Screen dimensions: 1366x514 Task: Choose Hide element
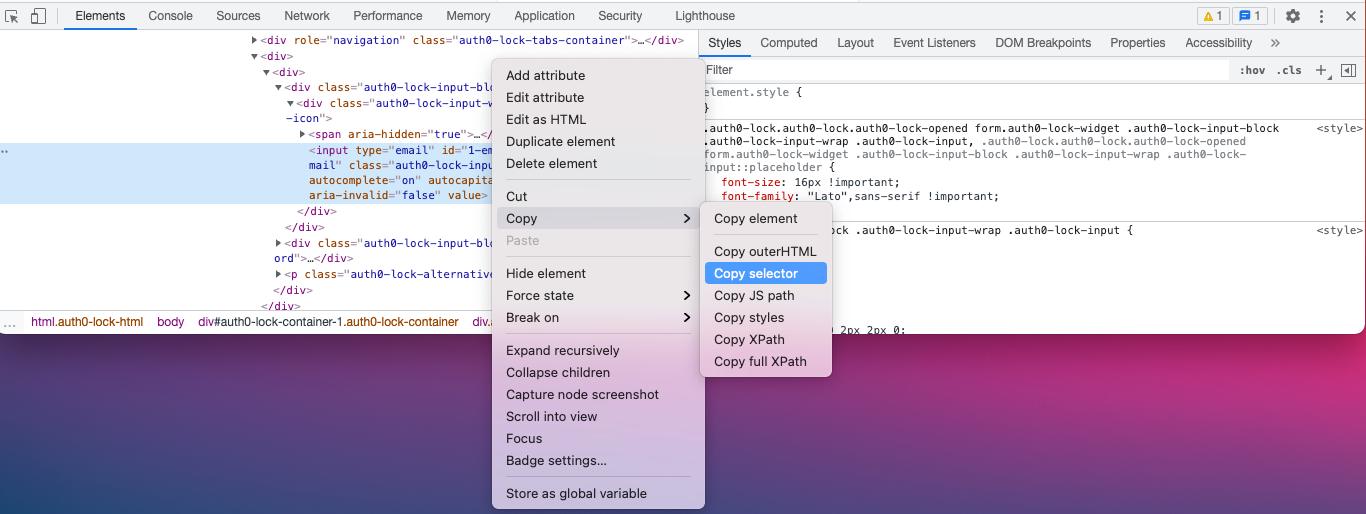coord(598,274)
